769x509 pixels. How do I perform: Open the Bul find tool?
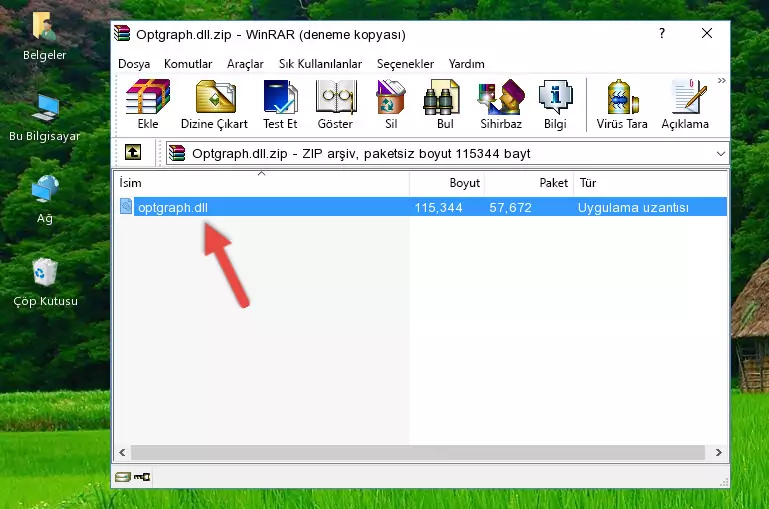pos(445,104)
